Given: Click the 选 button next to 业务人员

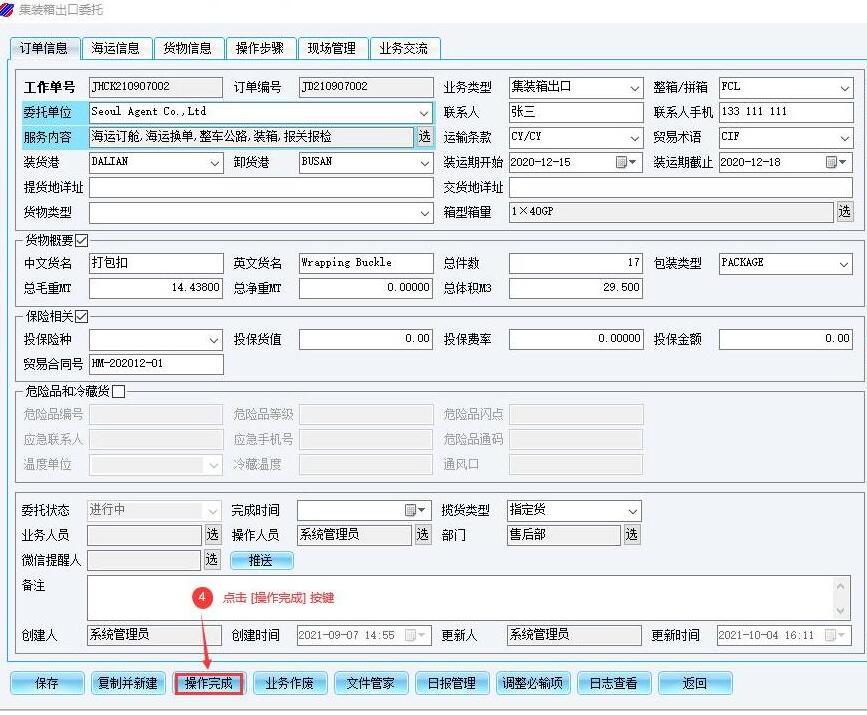Looking at the screenshot, I should coord(212,535).
